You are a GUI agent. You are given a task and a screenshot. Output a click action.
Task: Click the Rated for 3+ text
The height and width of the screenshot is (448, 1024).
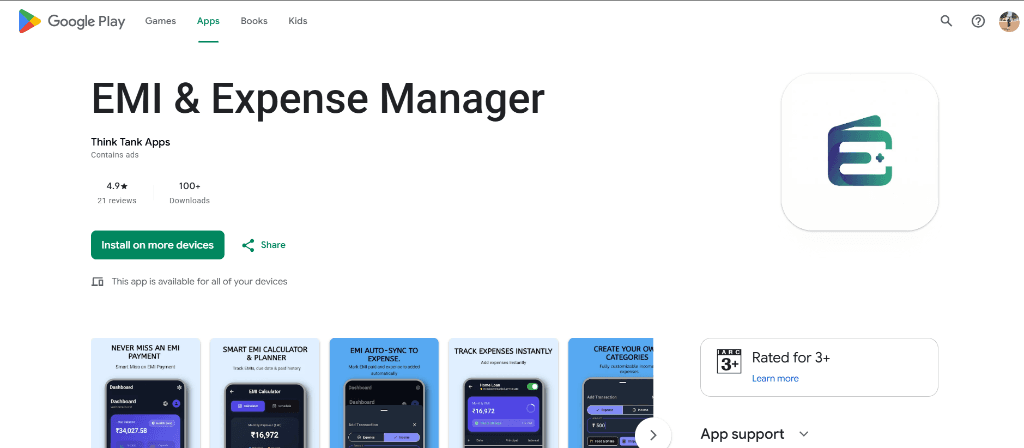(x=791, y=357)
